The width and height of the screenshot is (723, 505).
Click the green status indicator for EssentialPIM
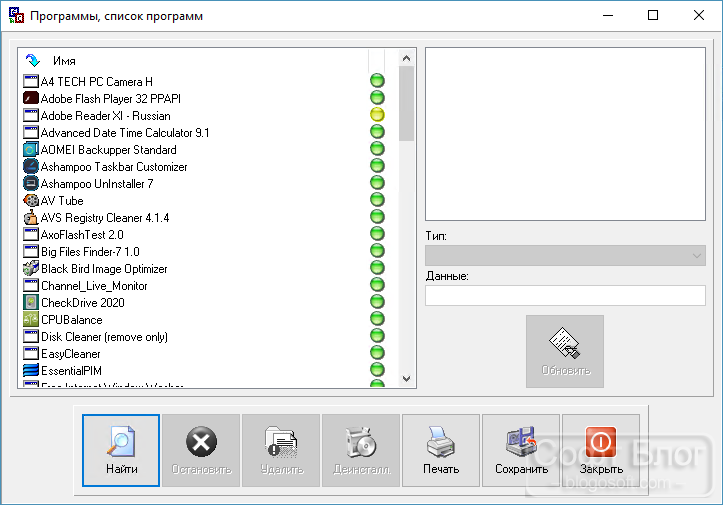coord(377,369)
